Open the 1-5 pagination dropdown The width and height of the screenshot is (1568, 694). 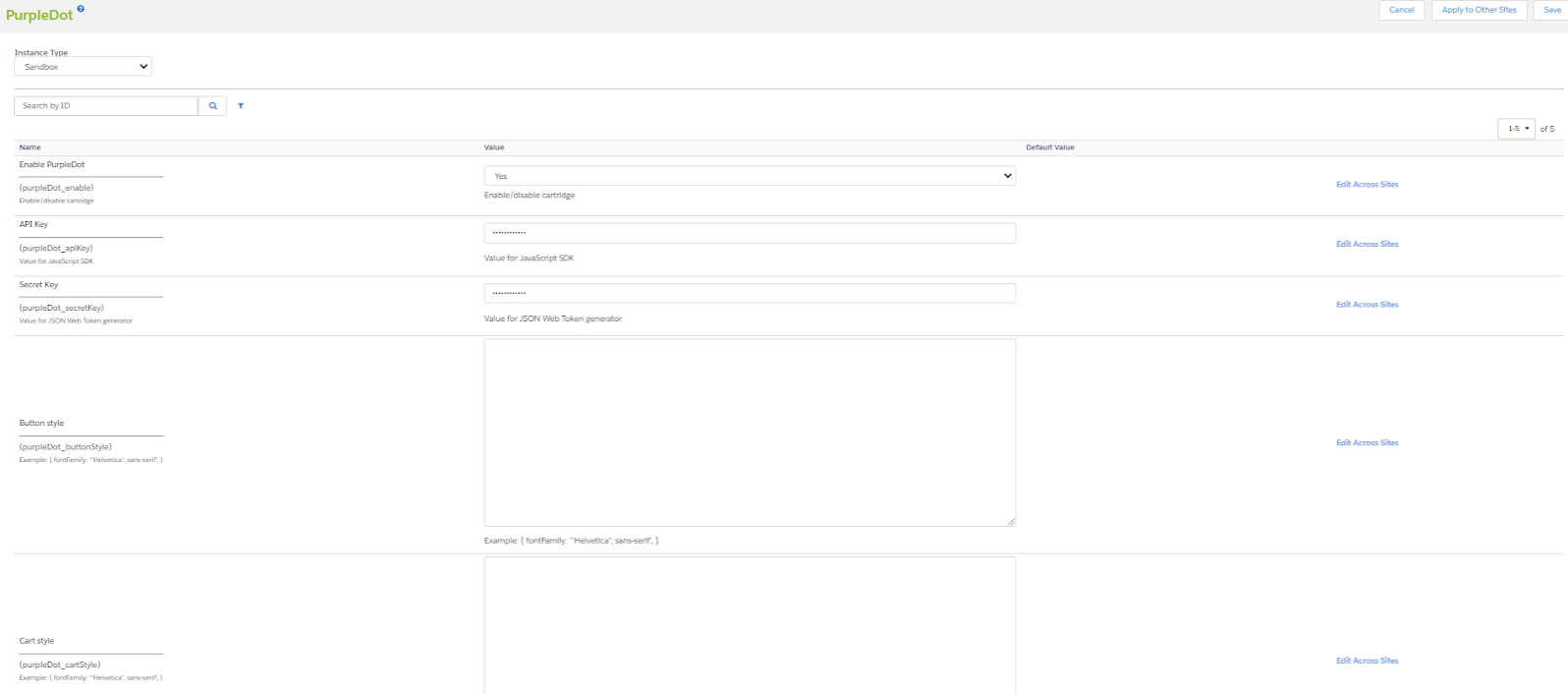pos(1516,129)
